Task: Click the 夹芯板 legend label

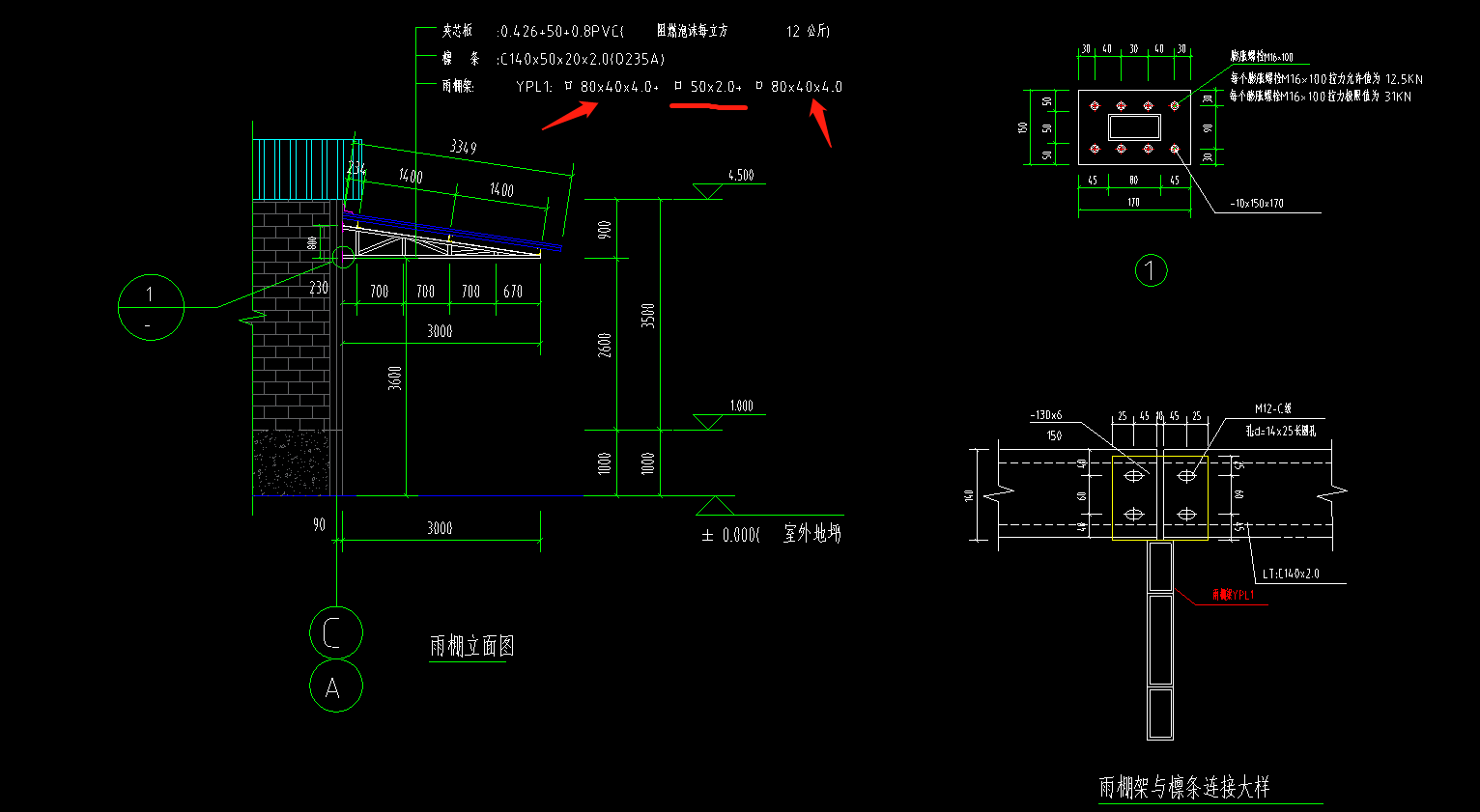Action: tap(457, 31)
